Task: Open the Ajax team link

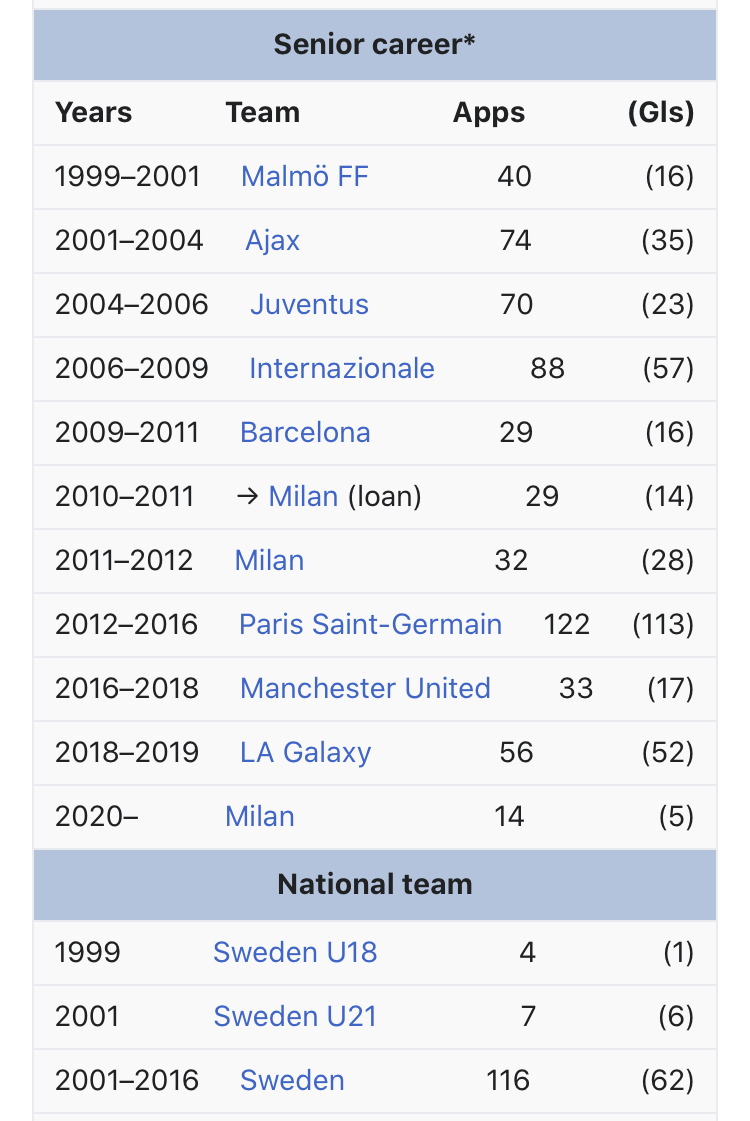Action: [272, 240]
